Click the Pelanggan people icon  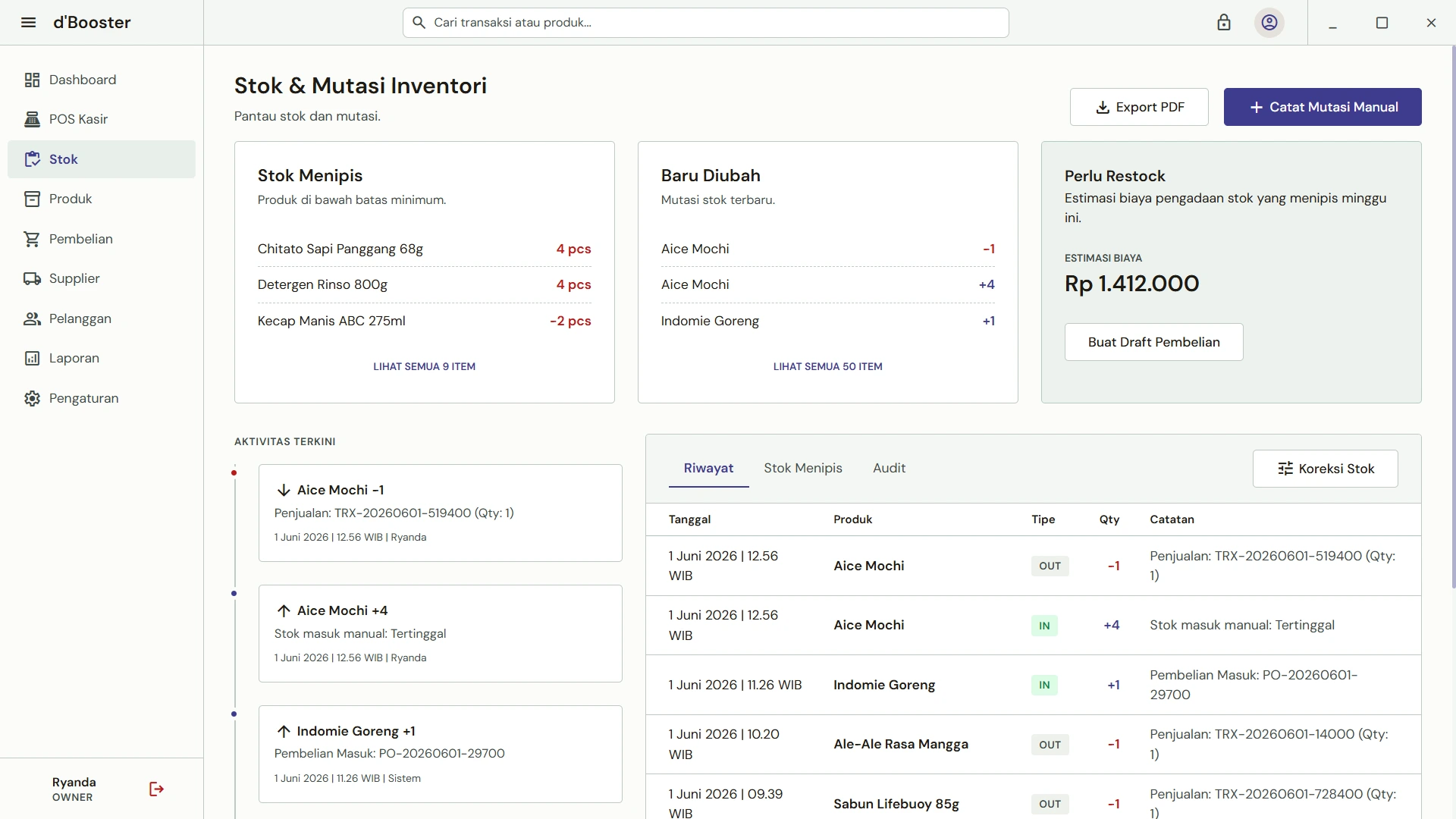[x=32, y=318]
